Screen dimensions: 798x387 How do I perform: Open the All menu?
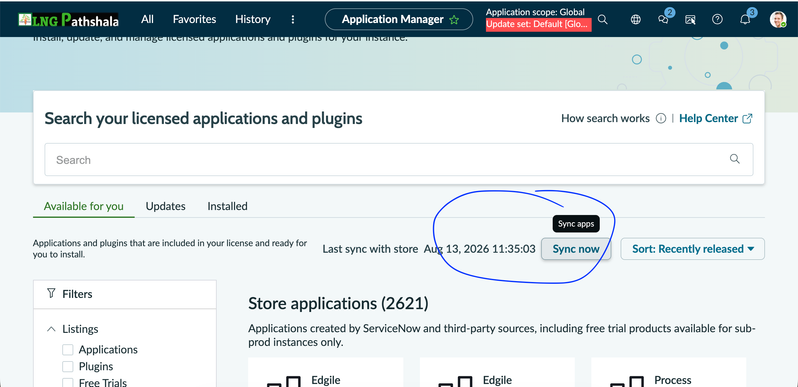click(147, 19)
